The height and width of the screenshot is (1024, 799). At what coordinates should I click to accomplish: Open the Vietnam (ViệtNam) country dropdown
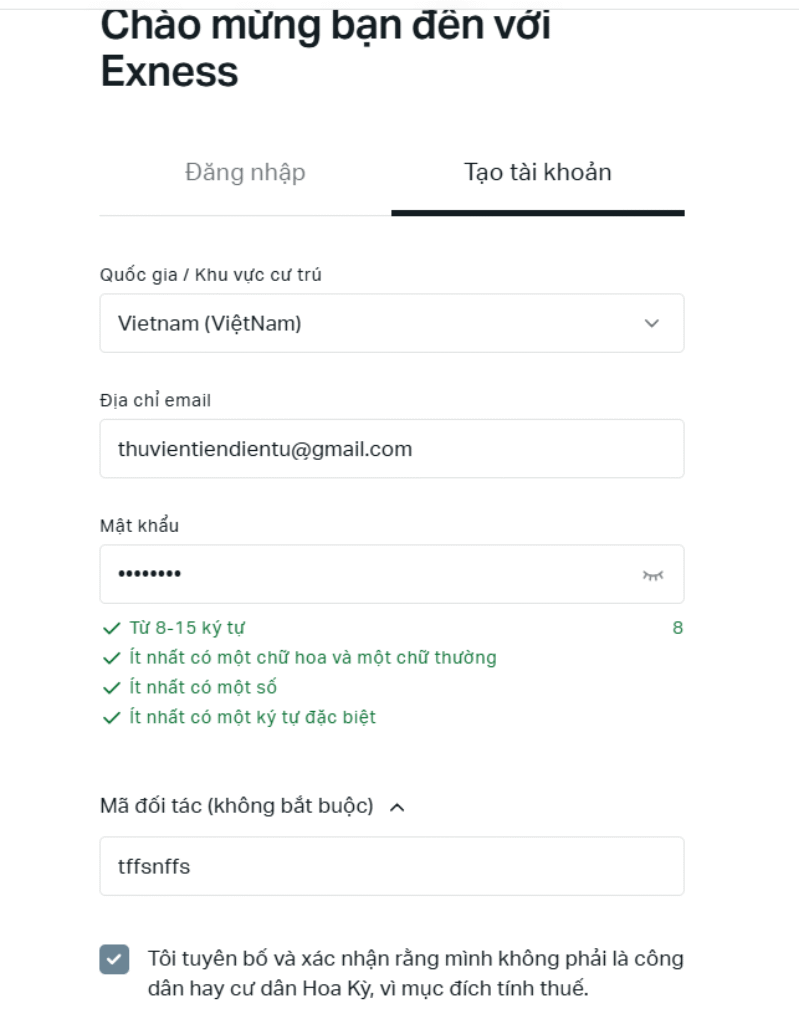click(x=391, y=323)
